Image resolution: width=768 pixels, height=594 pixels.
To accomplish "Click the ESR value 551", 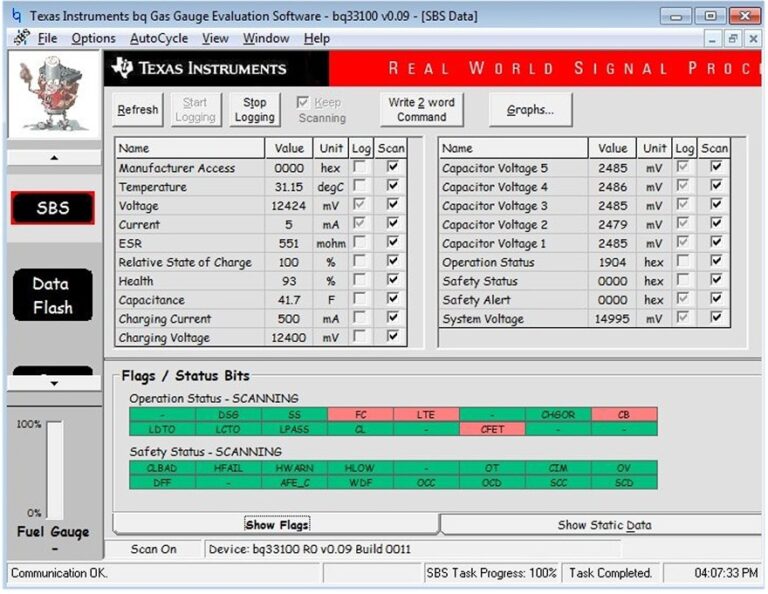I will [x=288, y=243].
